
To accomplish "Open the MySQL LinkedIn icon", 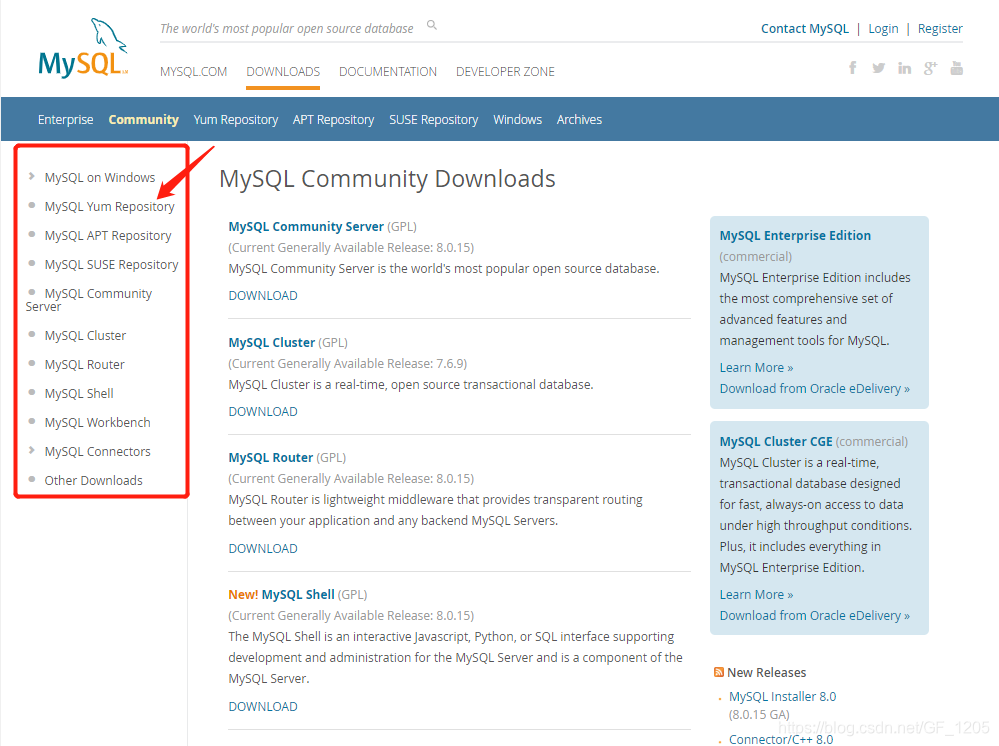I will (905, 68).
